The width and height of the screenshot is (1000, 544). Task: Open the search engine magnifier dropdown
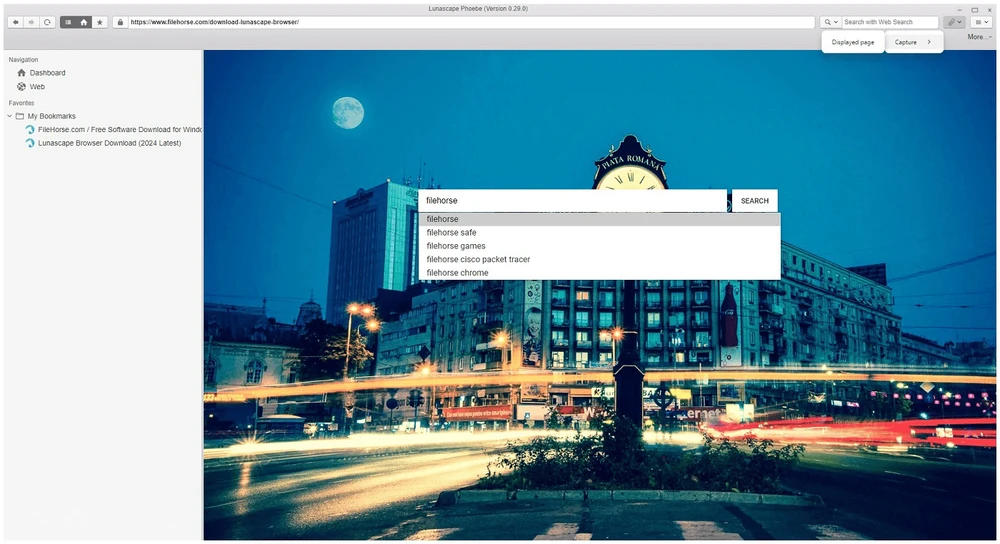click(831, 22)
